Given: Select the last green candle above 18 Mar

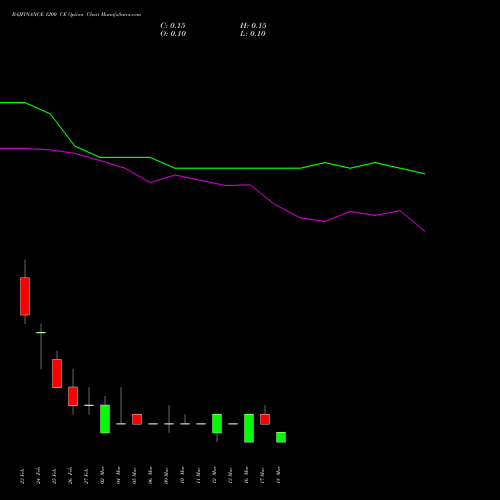Looking at the screenshot, I should pos(281,437).
